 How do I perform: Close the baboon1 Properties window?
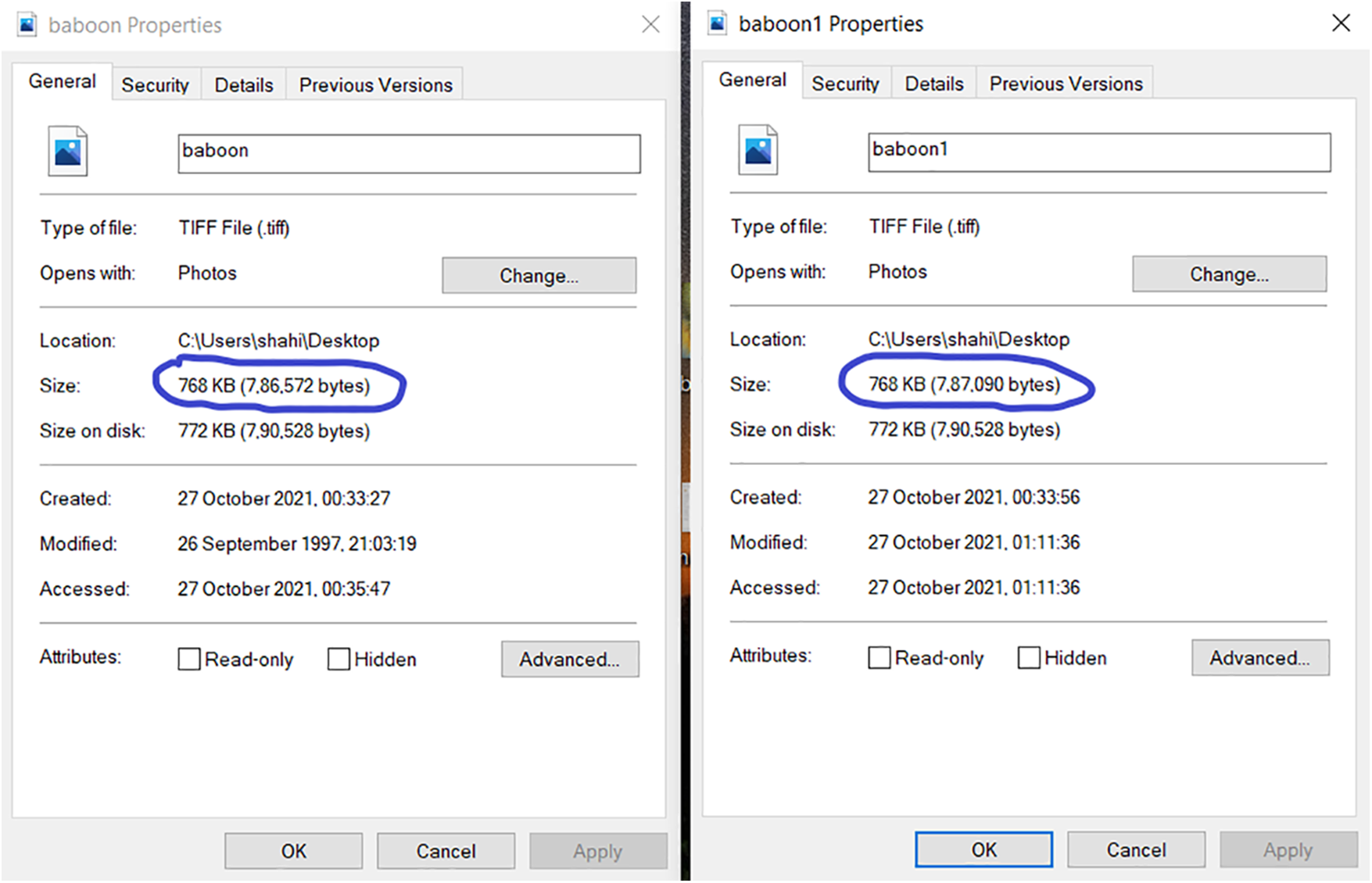pos(1341,23)
